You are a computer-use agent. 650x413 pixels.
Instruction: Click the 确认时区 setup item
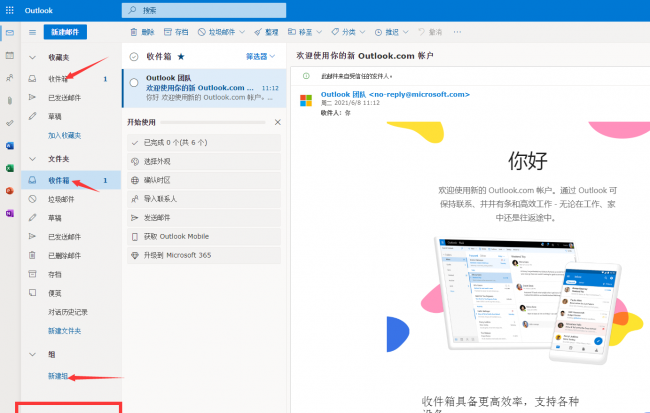204,180
